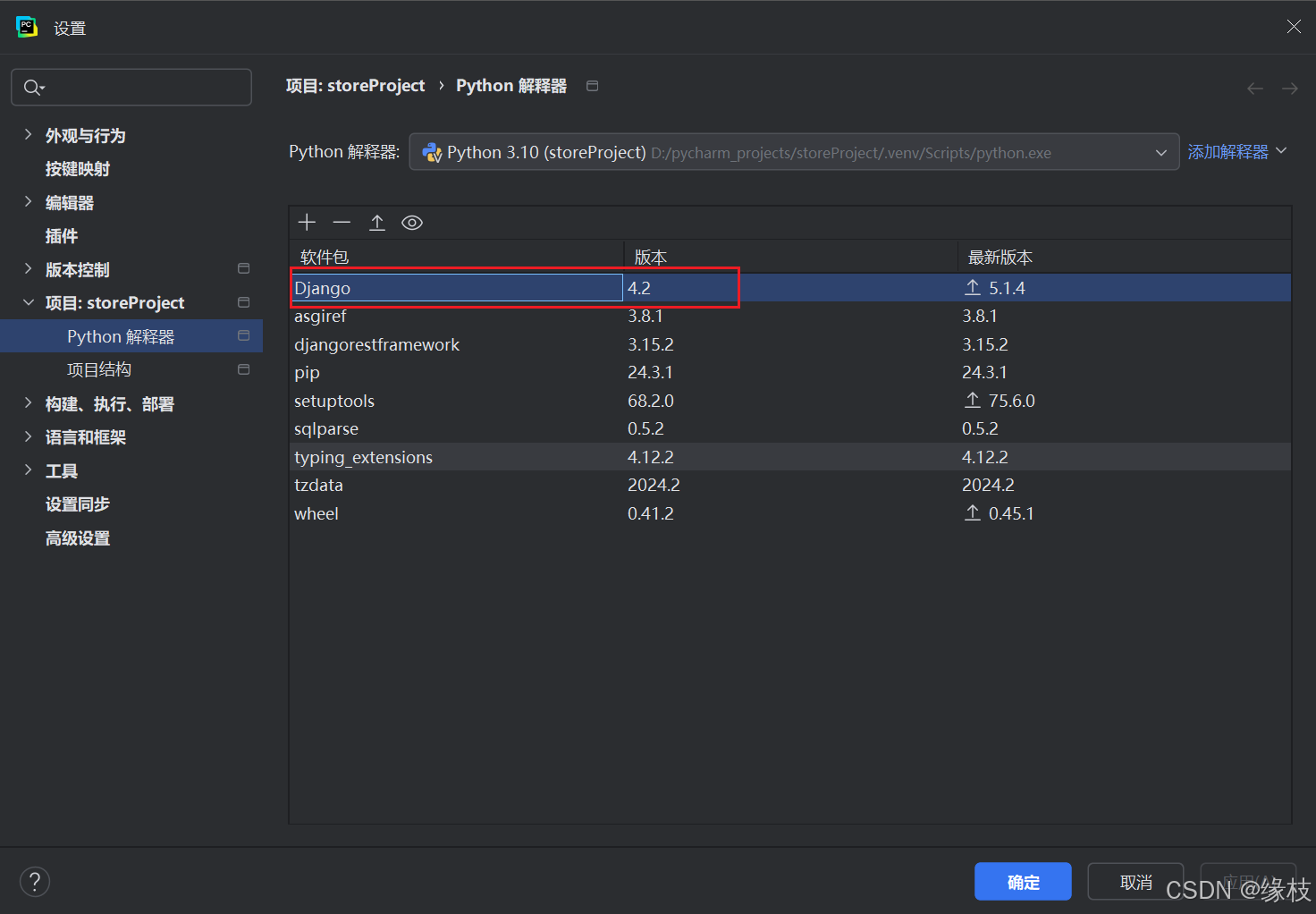1316x914 pixels.
Task: Click the upgrade icon next to Django 5.1.4
Action: pyautogui.click(x=972, y=287)
